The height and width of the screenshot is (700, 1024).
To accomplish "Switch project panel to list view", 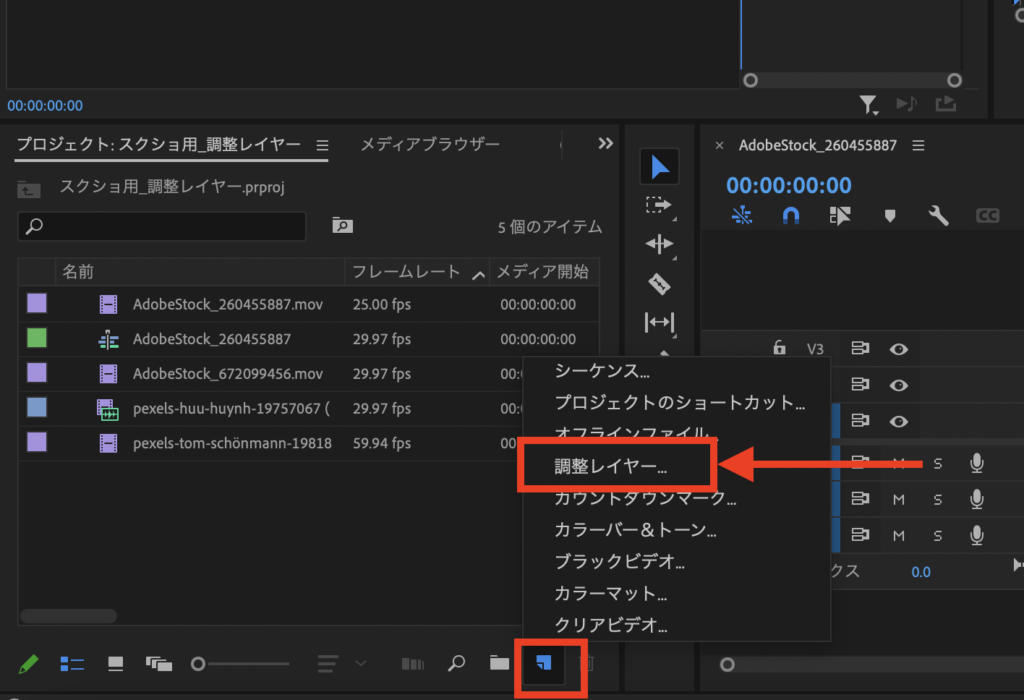I will [72, 663].
